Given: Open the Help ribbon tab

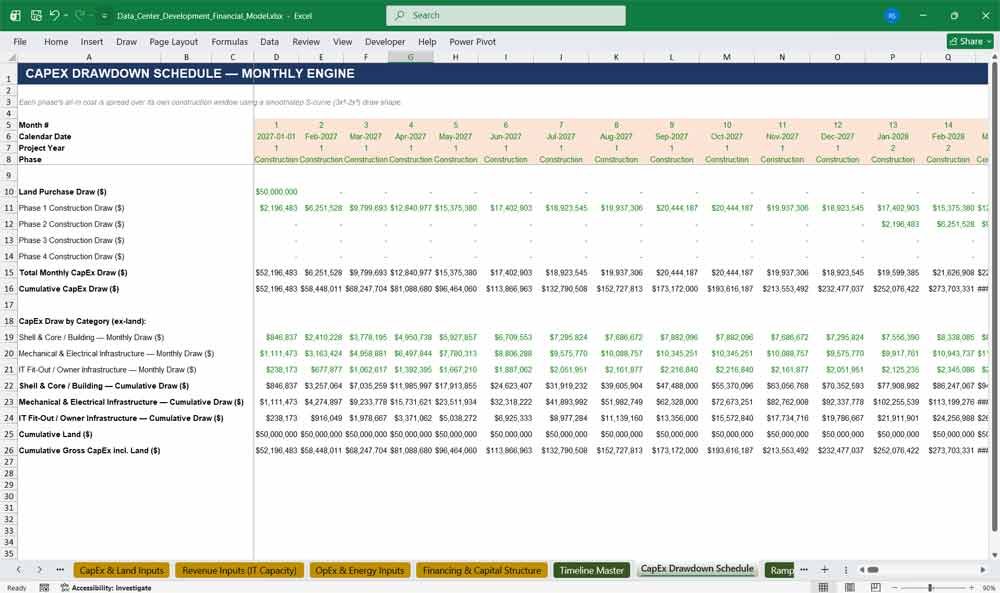Looking at the screenshot, I should pyautogui.click(x=427, y=41).
